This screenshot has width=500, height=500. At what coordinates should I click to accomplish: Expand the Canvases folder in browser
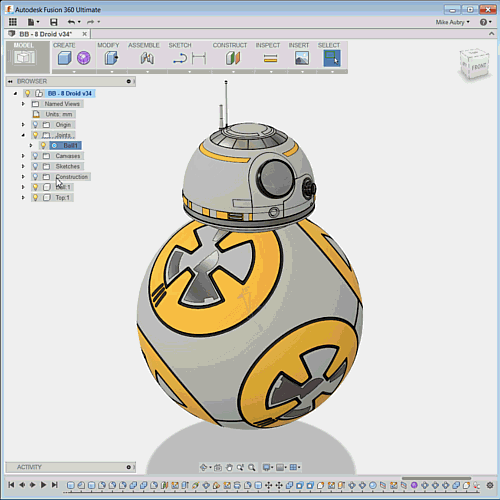click(x=23, y=156)
